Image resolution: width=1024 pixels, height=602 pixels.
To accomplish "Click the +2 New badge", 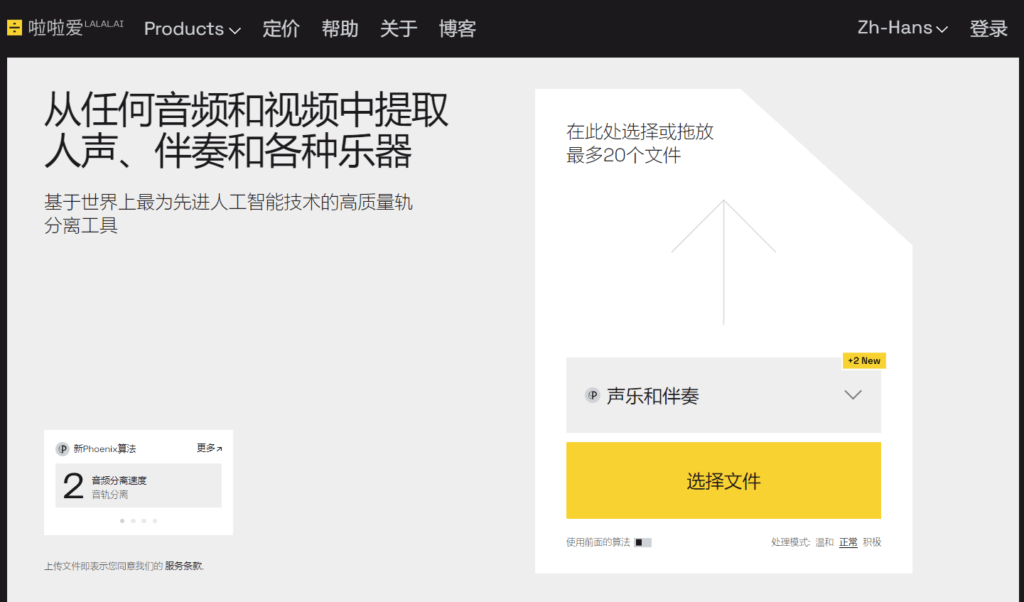I will tap(863, 360).
